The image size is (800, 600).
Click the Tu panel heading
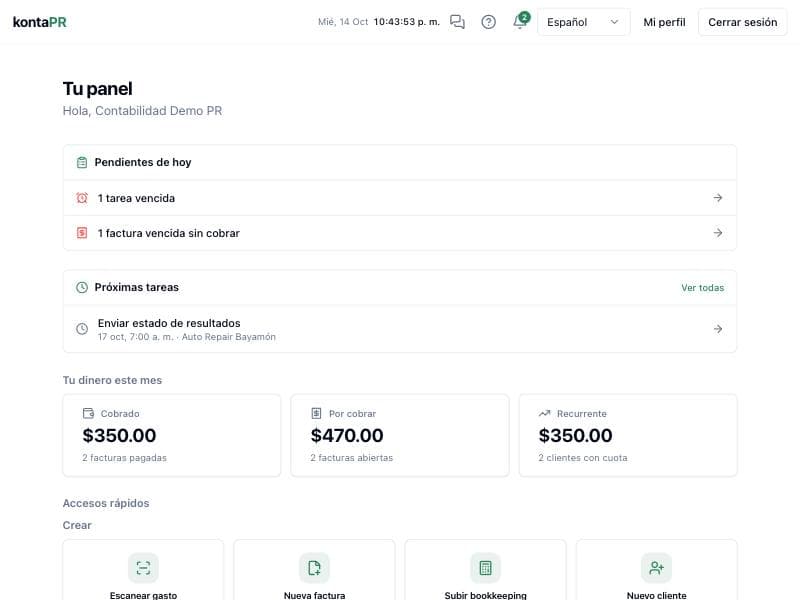[x=97, y=89]
